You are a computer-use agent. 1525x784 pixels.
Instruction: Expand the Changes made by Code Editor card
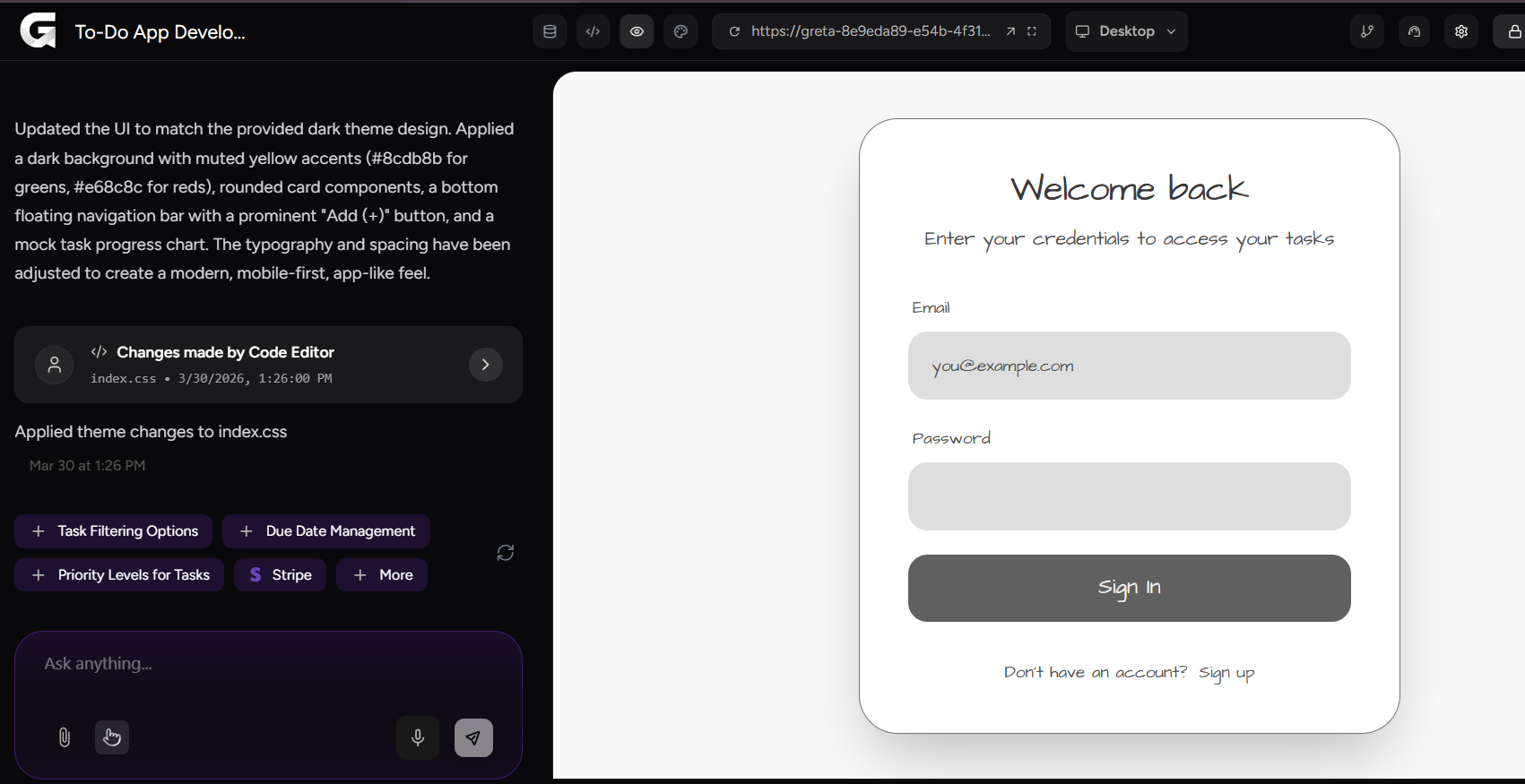pyautogui.click(x=486, y=365)
